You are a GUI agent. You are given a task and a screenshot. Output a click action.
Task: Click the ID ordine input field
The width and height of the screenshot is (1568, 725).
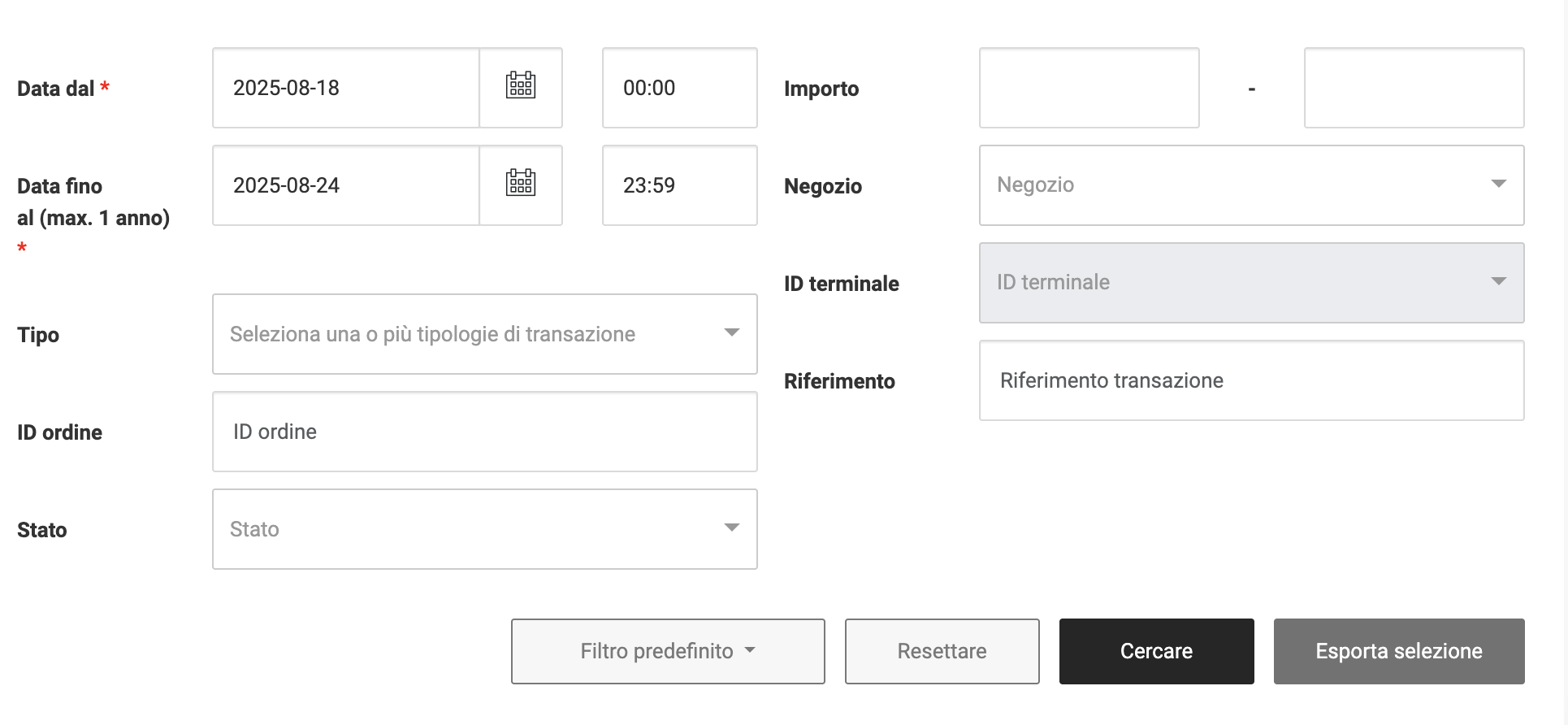point(485,432)
